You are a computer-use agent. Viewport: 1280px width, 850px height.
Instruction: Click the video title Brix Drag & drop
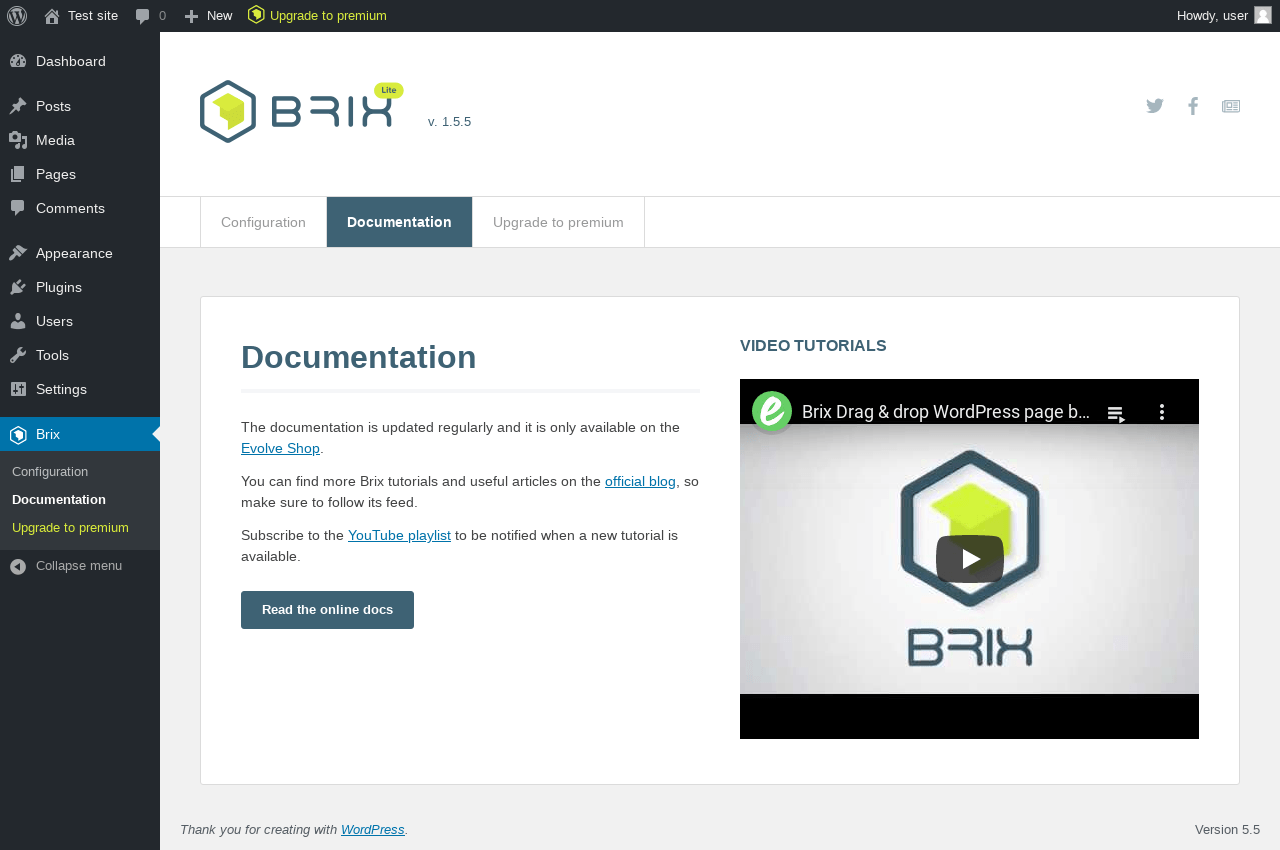[946, 412]
